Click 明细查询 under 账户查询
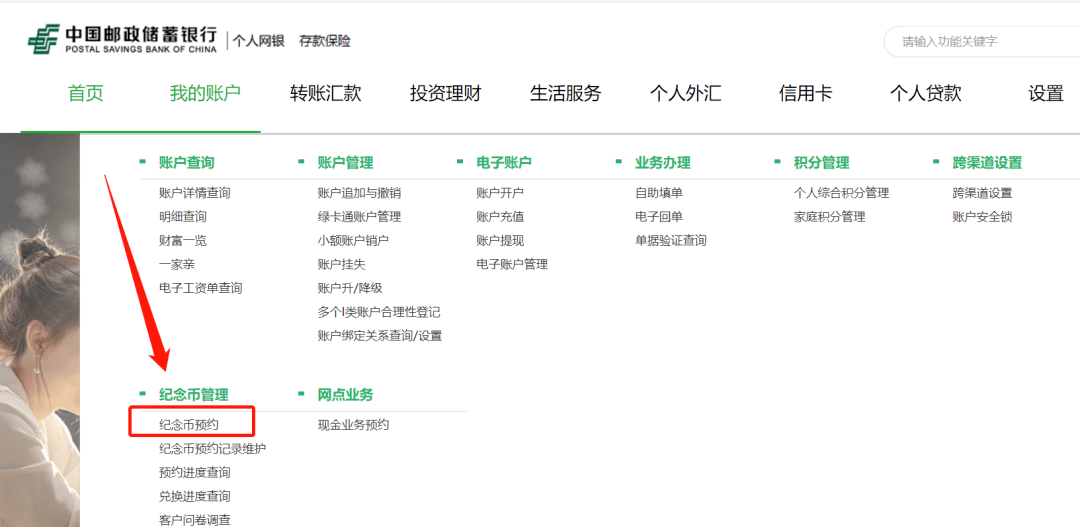 (183, 217)
